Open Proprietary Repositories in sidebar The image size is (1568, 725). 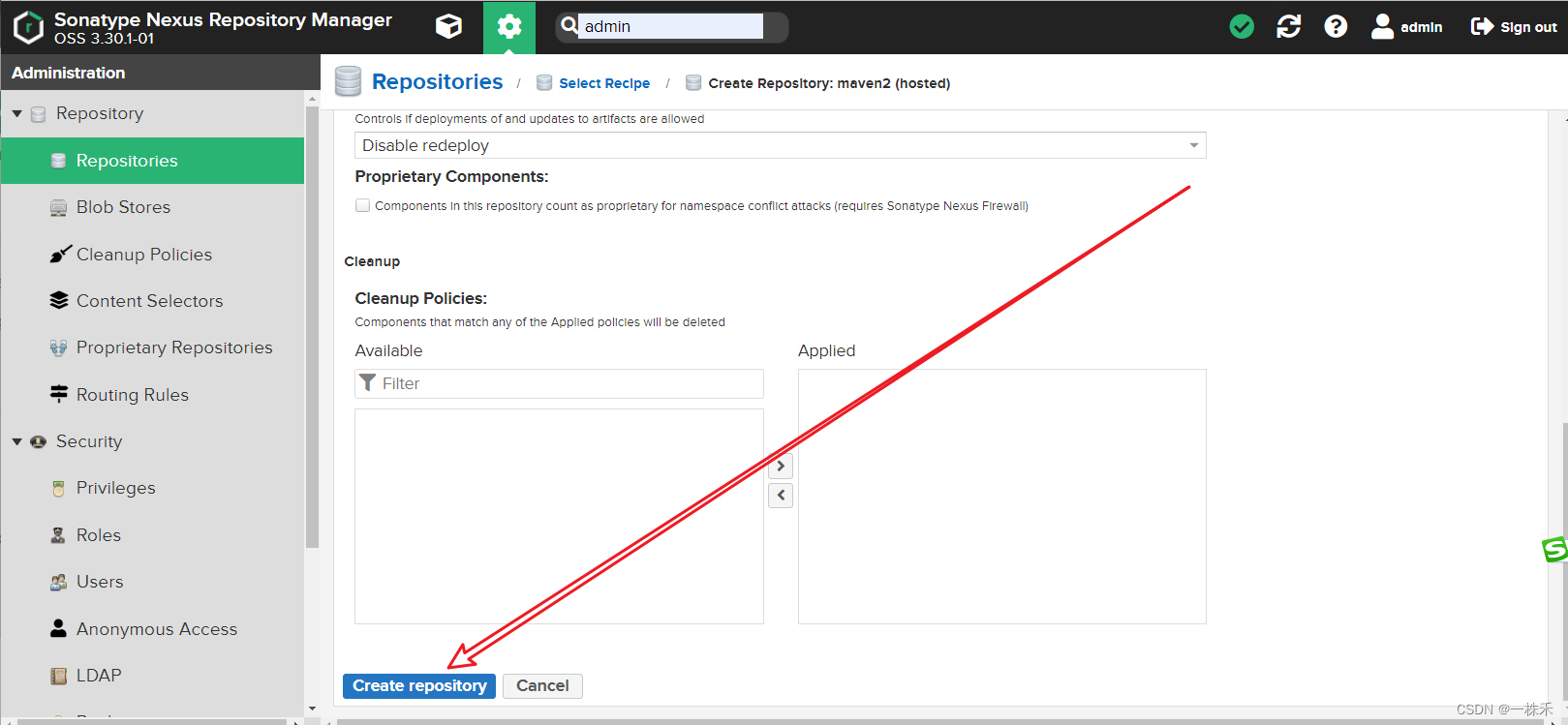pyautogui.click(x=153, y=347)
